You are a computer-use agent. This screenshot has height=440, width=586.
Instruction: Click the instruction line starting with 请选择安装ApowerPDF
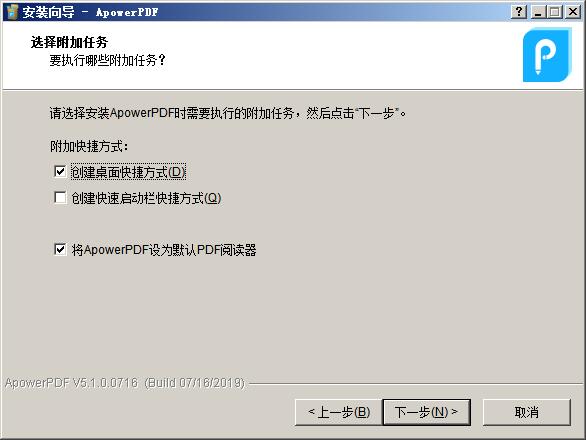coord(228,113)
